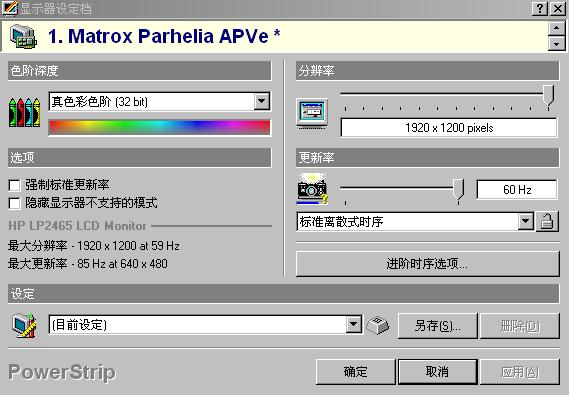Image resolution: width=569 pixels, height=395 pixels.
Task: Click the 删除(D) button
Action: 520,326
